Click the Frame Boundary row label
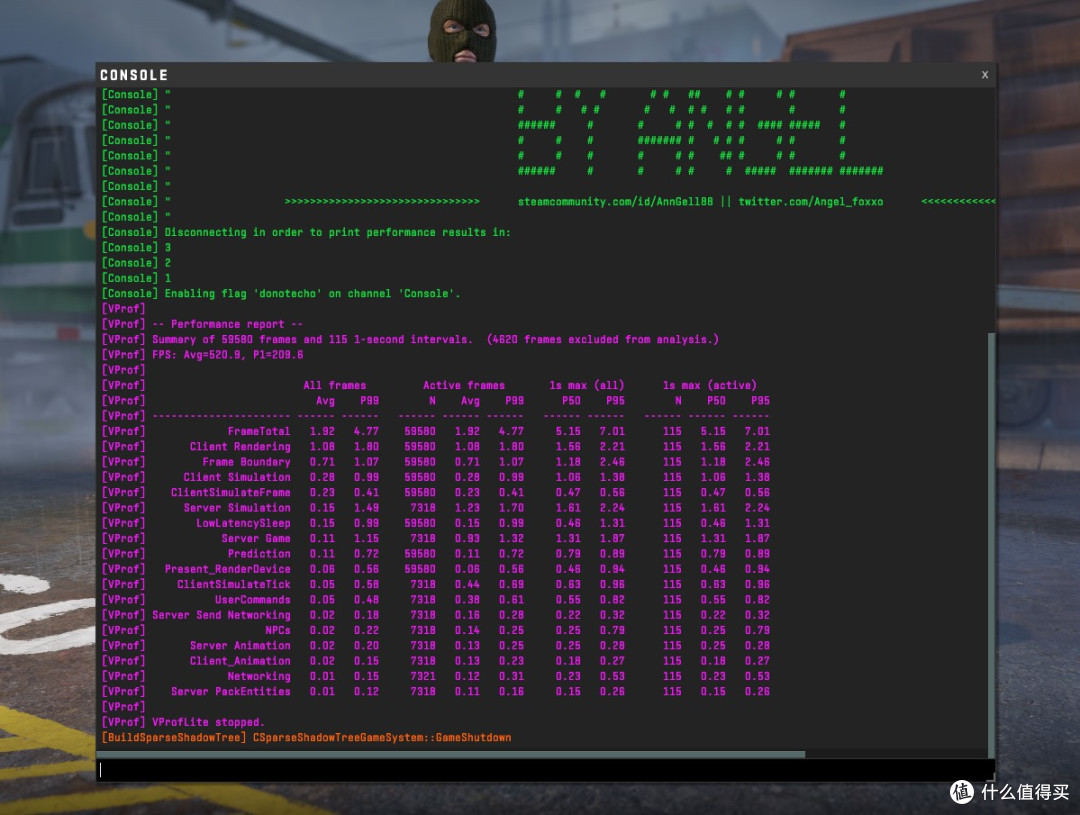Viewport: 1080px width, 815px height. pyautogui.click(x=247, y=462)
